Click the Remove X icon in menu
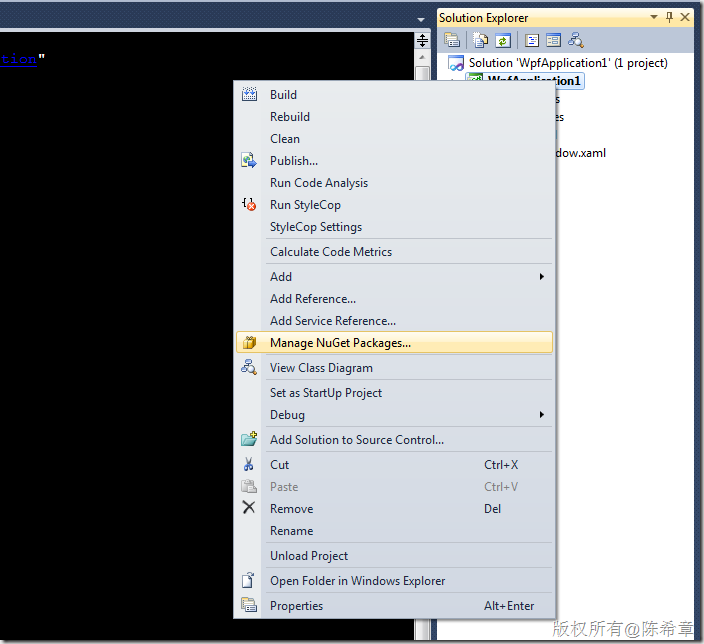The height and width of the screenshot is (644, 704). click(249, 507)
